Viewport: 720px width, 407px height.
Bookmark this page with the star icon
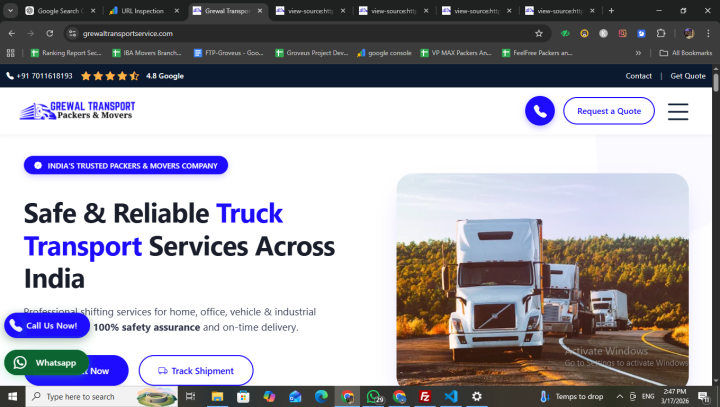point(539,34)
